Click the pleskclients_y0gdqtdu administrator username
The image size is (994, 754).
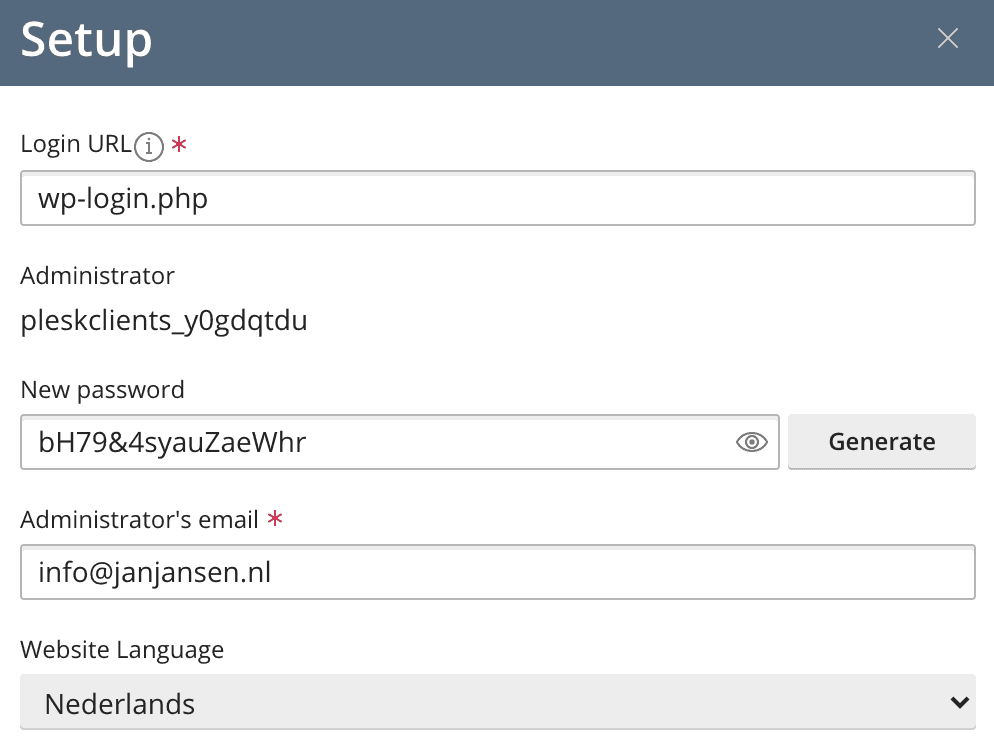coord(164,322)
